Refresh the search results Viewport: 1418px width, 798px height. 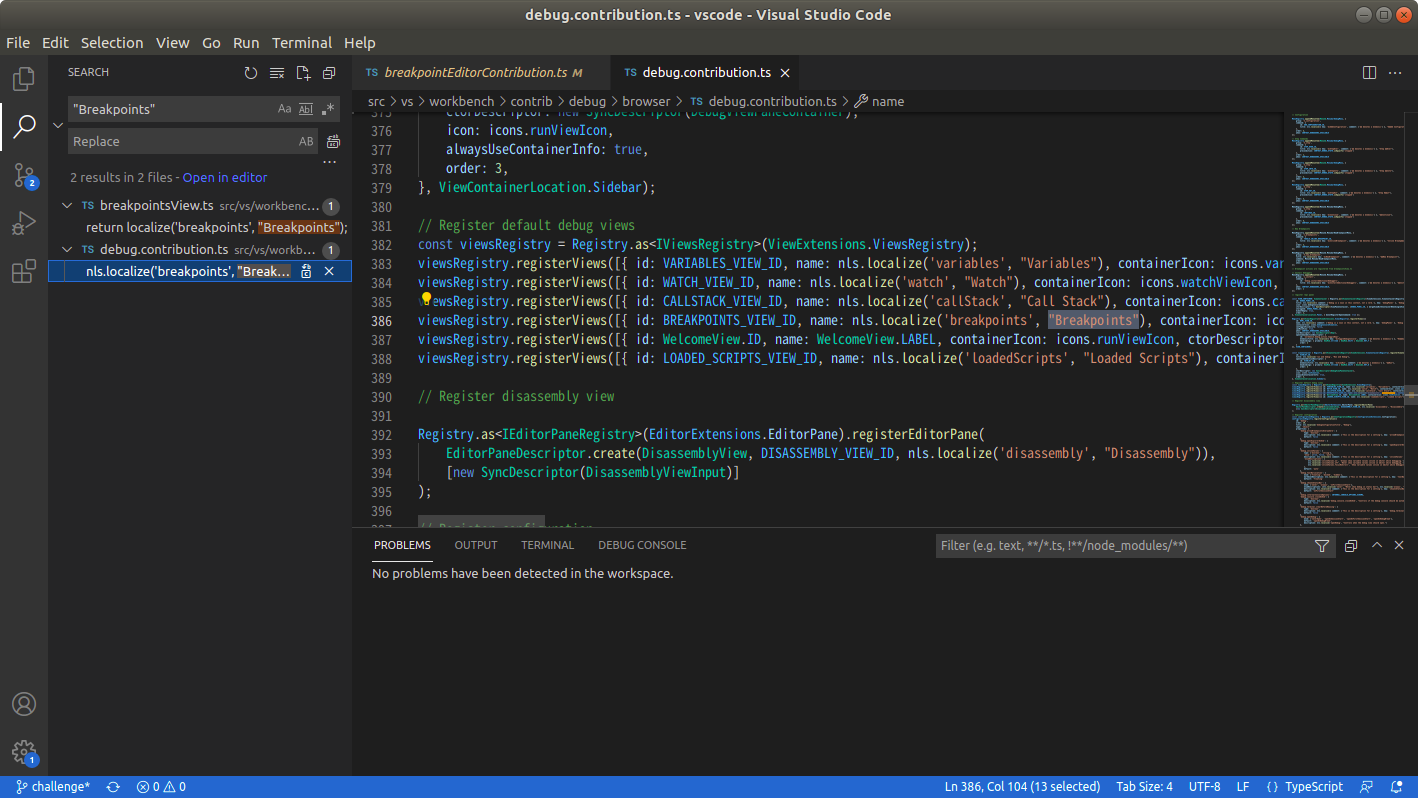251,73
